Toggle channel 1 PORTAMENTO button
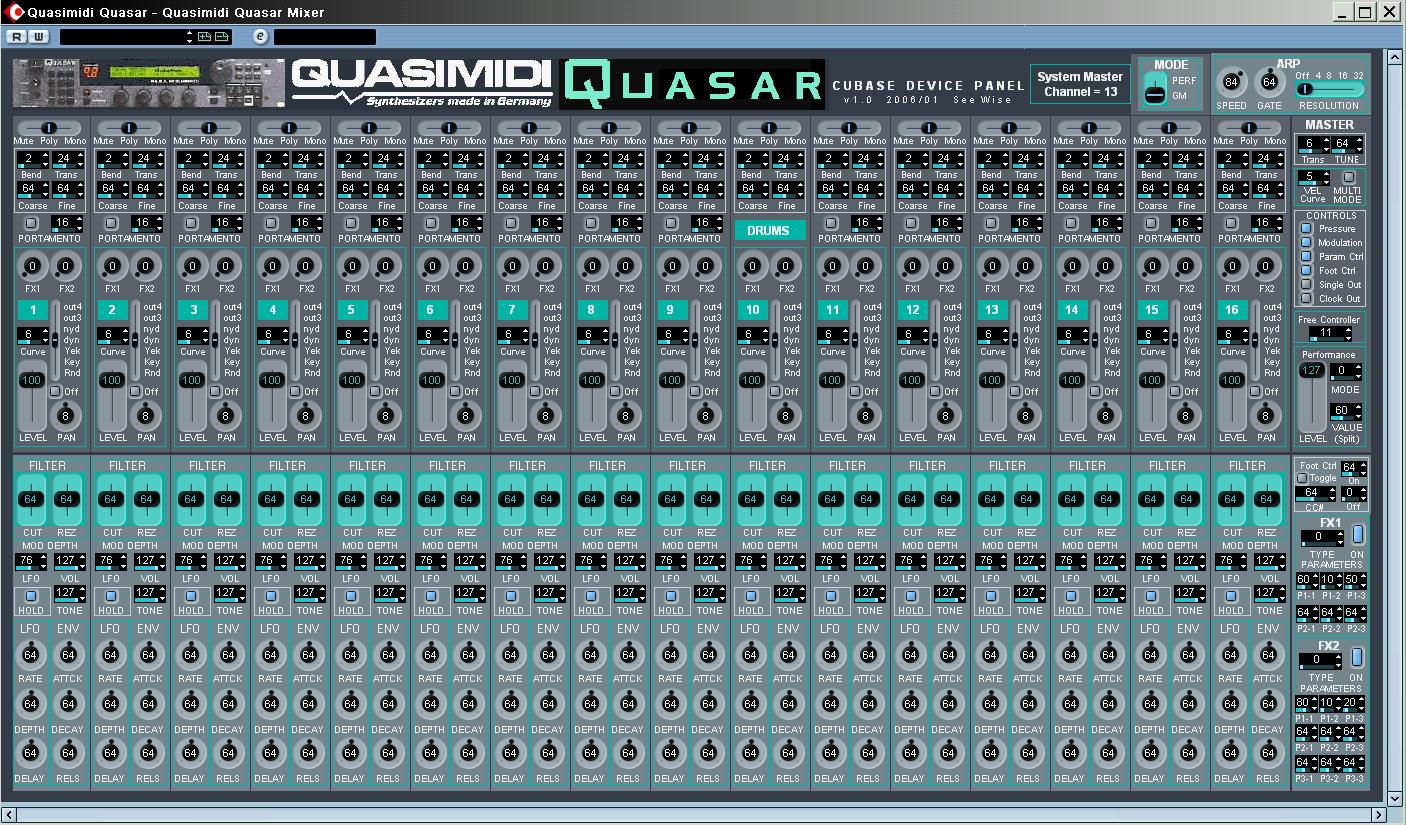This screenshot has width=1406, height=825. 31,223
